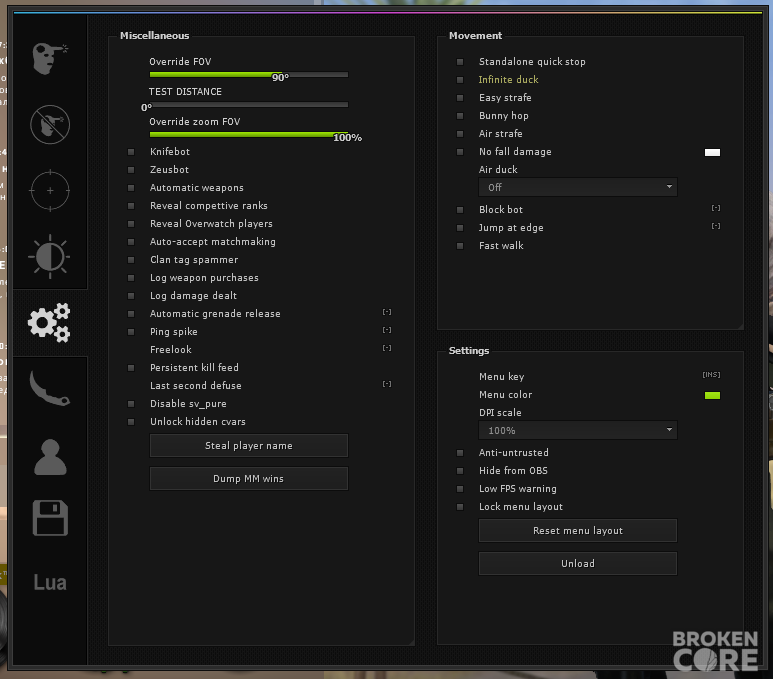
Task: Toggle No fall damage checkbox
Action: 460,152
